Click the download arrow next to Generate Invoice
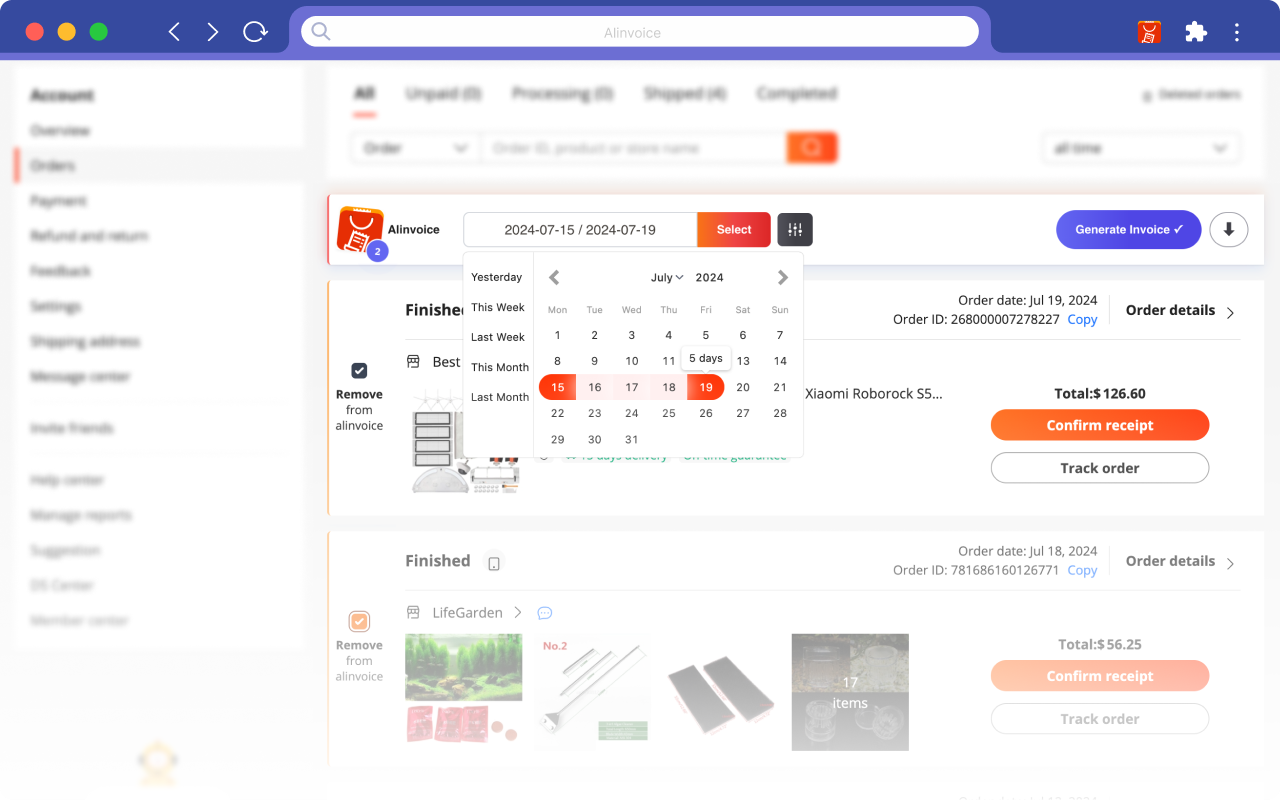1280x800 pixels. click(x=1228, y=229)
